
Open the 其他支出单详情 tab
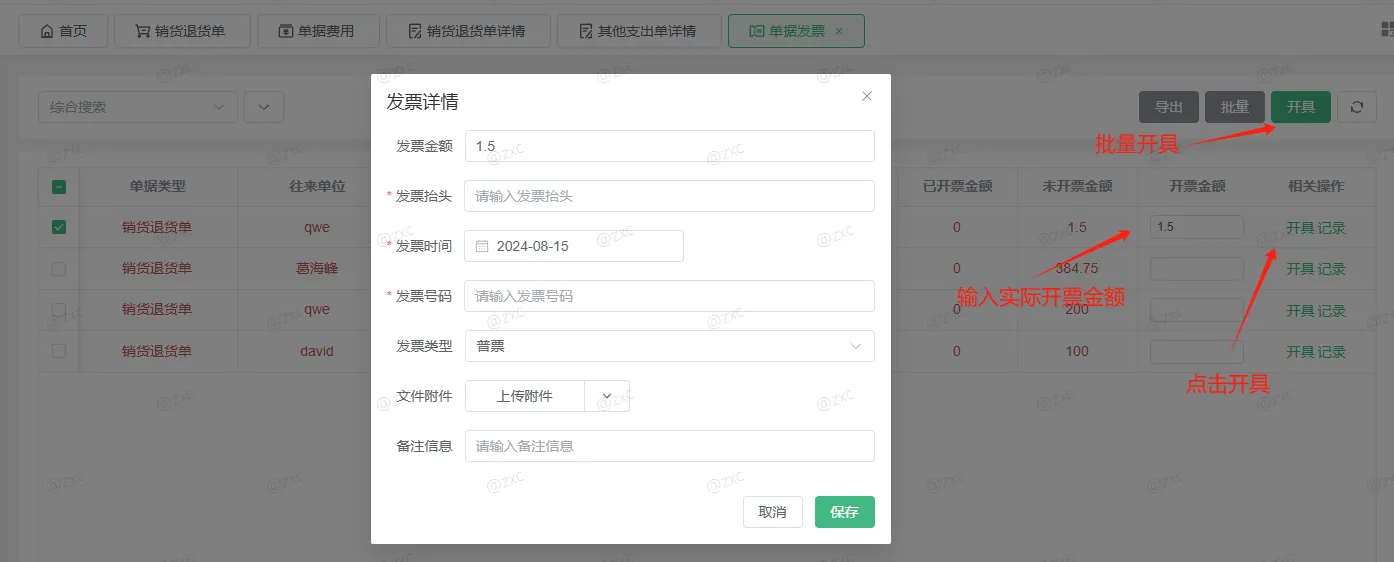(x=638, y=31)
